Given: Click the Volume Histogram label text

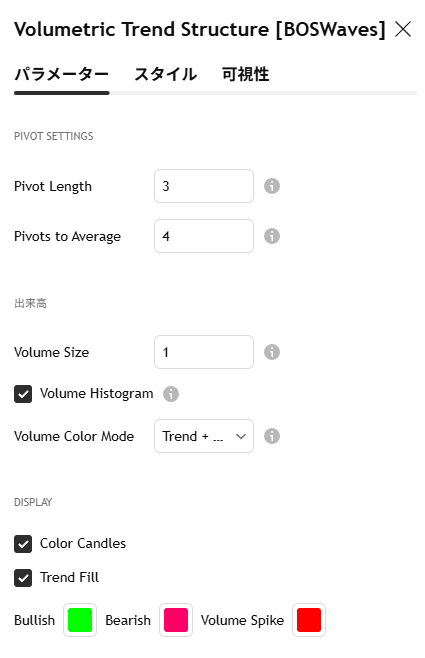Looking at the screenshot, I should pos(96,394).
